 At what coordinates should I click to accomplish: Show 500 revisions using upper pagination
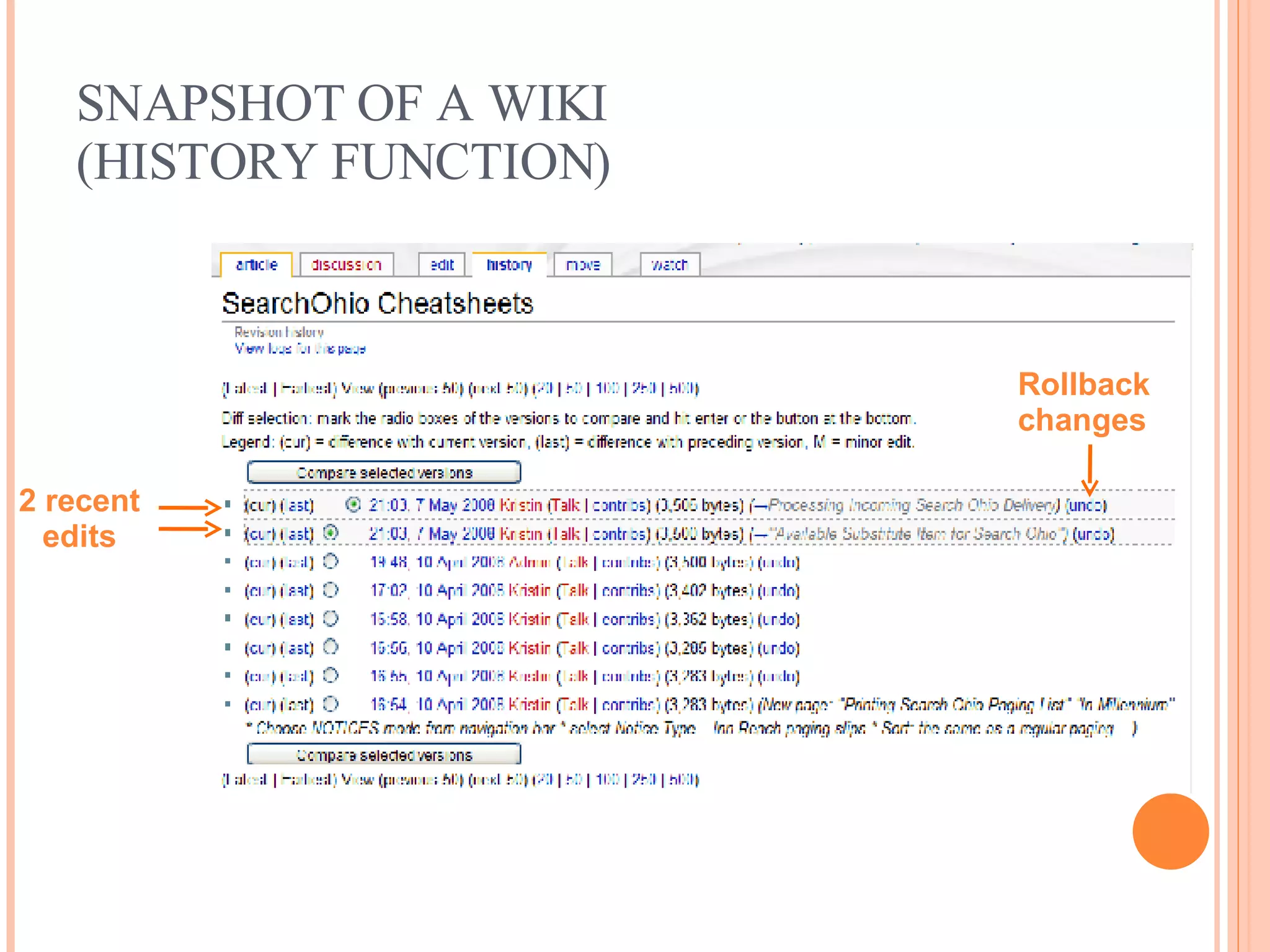tap(682, 389)
